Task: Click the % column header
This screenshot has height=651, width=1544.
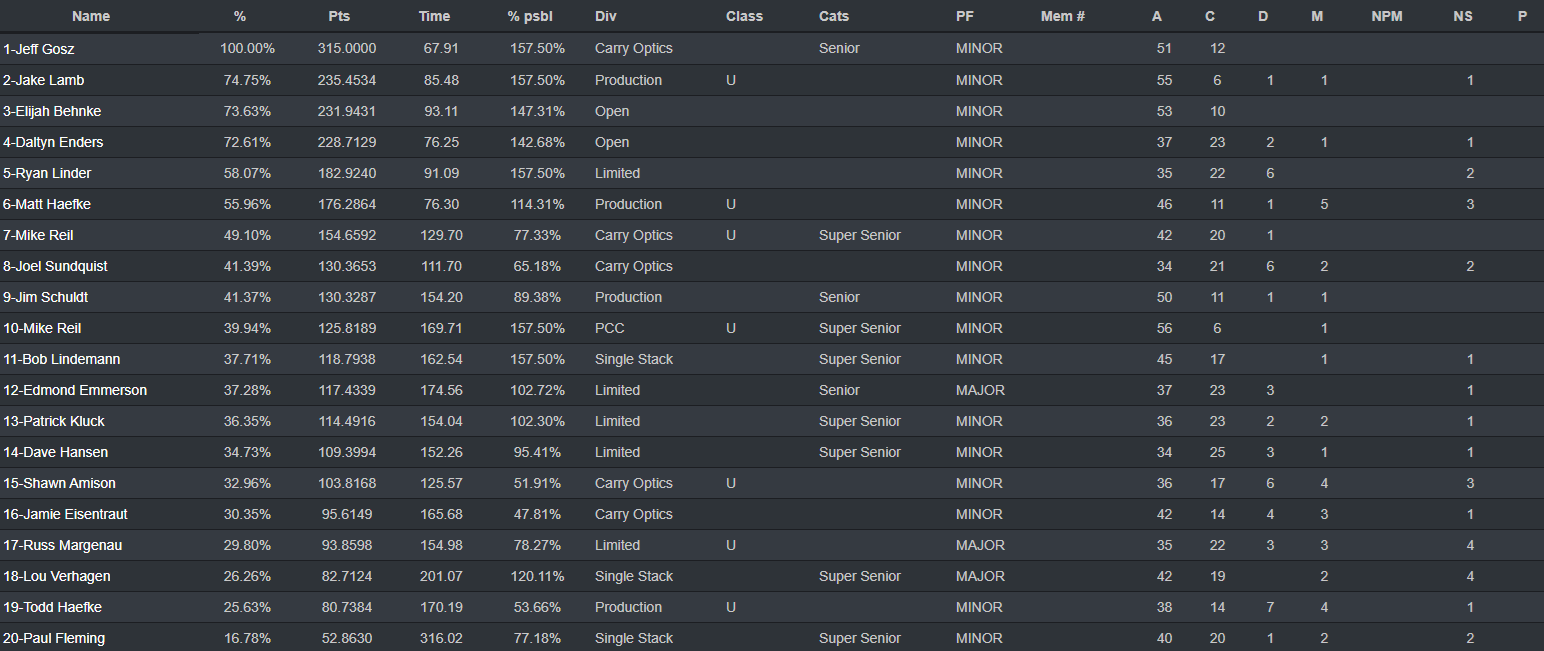Action: (x=240, y=16)
